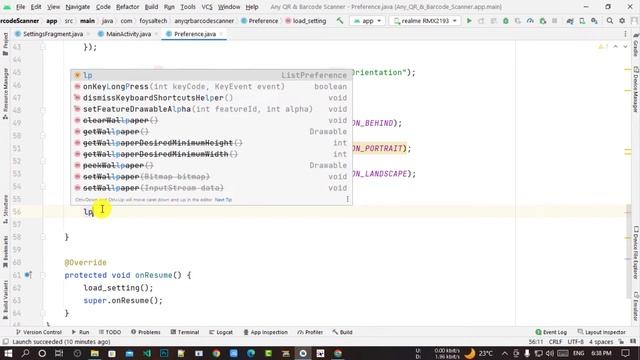This screenshot has width=640, height=360.
Task: Sync project with Gradle files icon
Action: (570, 20)
